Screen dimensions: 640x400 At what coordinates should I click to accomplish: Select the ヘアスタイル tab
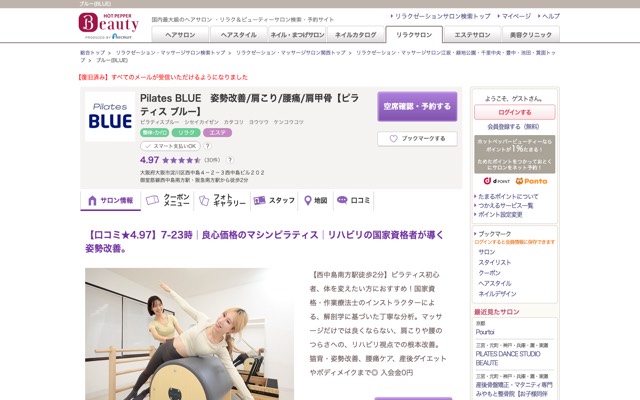pos(238,35)
